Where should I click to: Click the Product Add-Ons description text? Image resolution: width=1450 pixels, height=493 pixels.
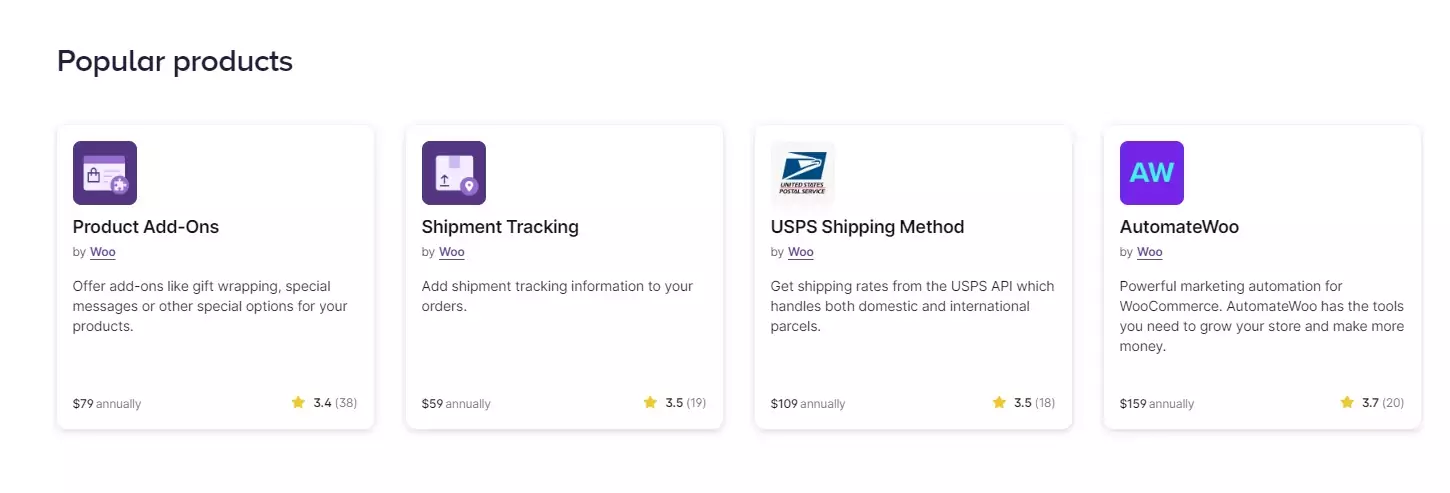point(209,306)
